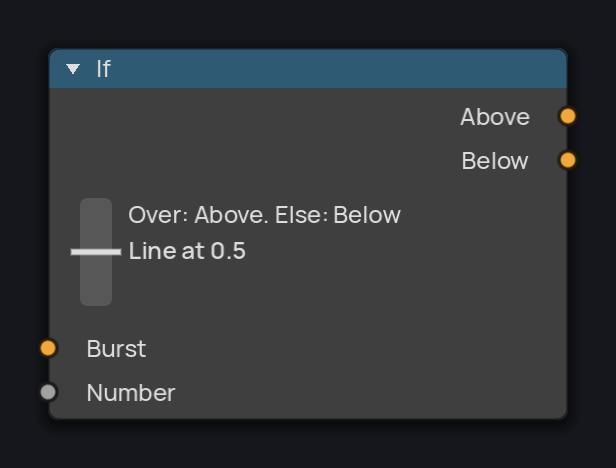The image size is (616, 468).
Task: Click the Below output label
Action: (x=495, y=161)
